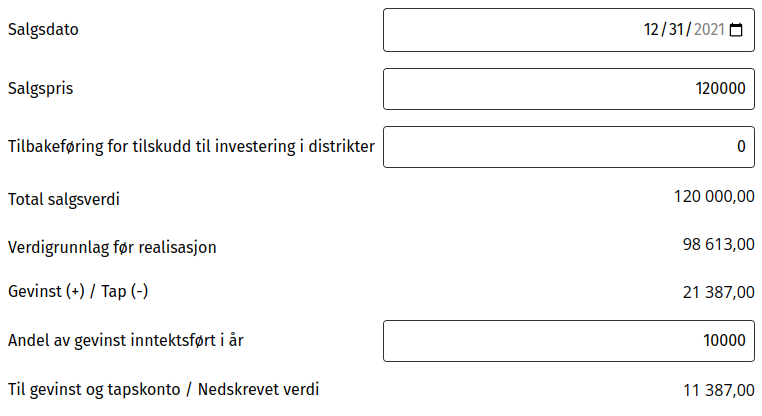Open the calendar picker in Salgsdato field
Viewport: 762px width, 416px height.
[737, 30]
